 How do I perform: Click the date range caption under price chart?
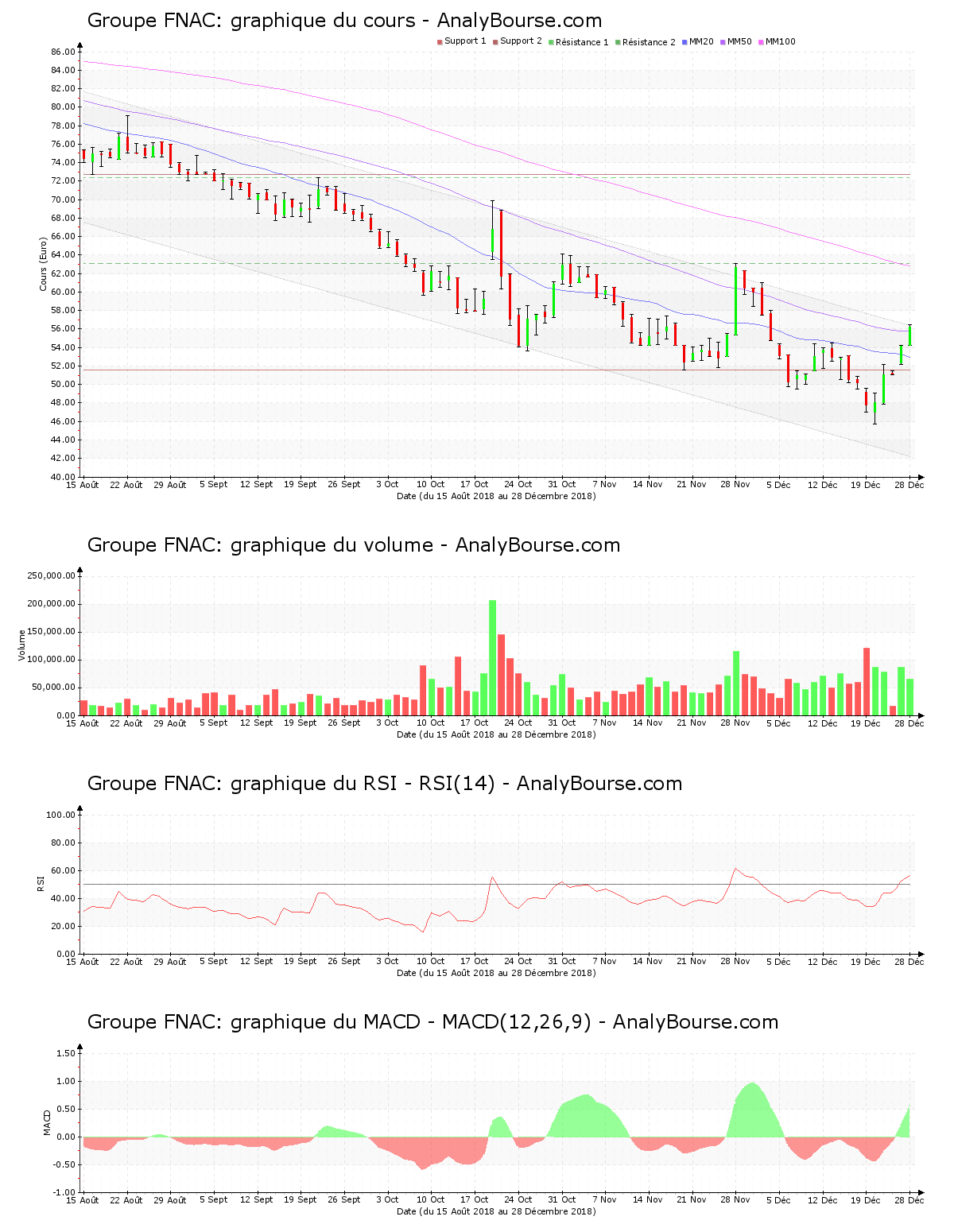click(x=496, y=496)
